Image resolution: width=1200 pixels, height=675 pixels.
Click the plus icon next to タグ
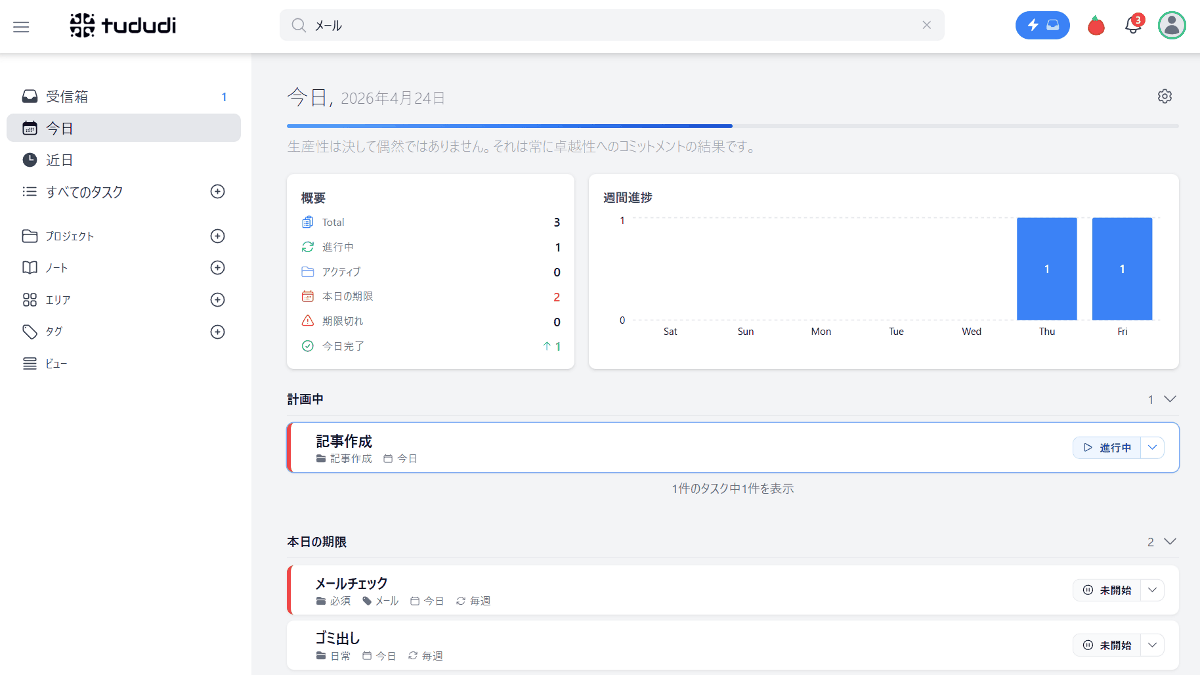point(217,331)
